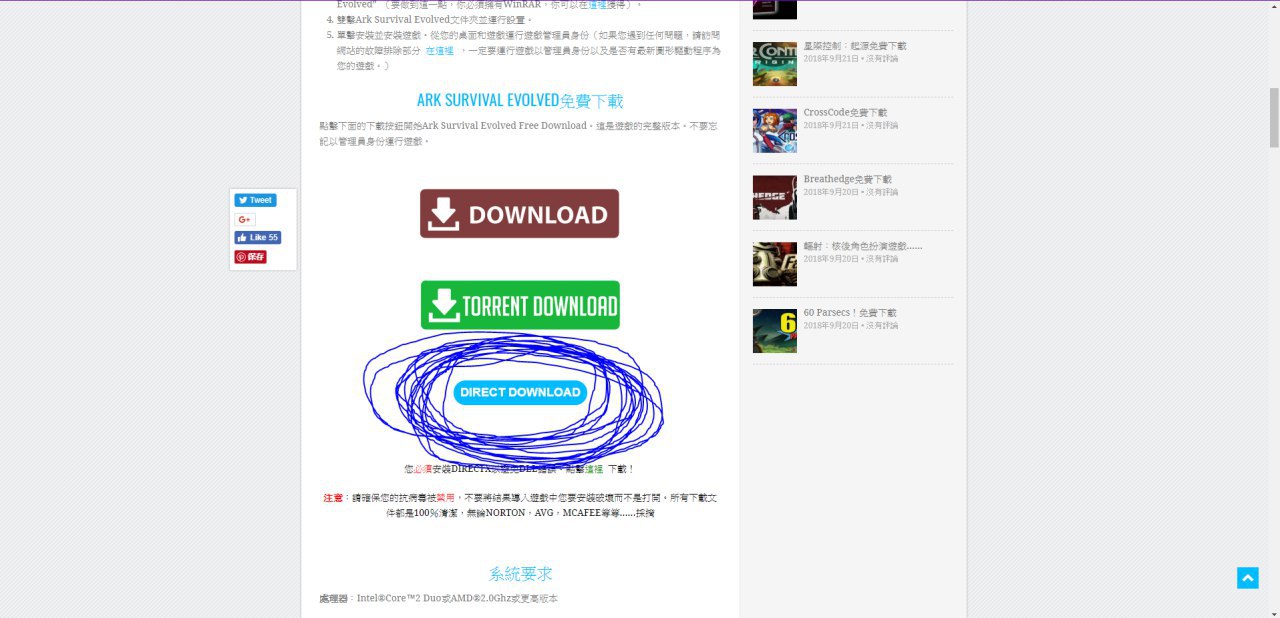Viewport: 1280px width, 618px height.
Task: Click the Breathedge game thumbnail
Action: [775, 198]
